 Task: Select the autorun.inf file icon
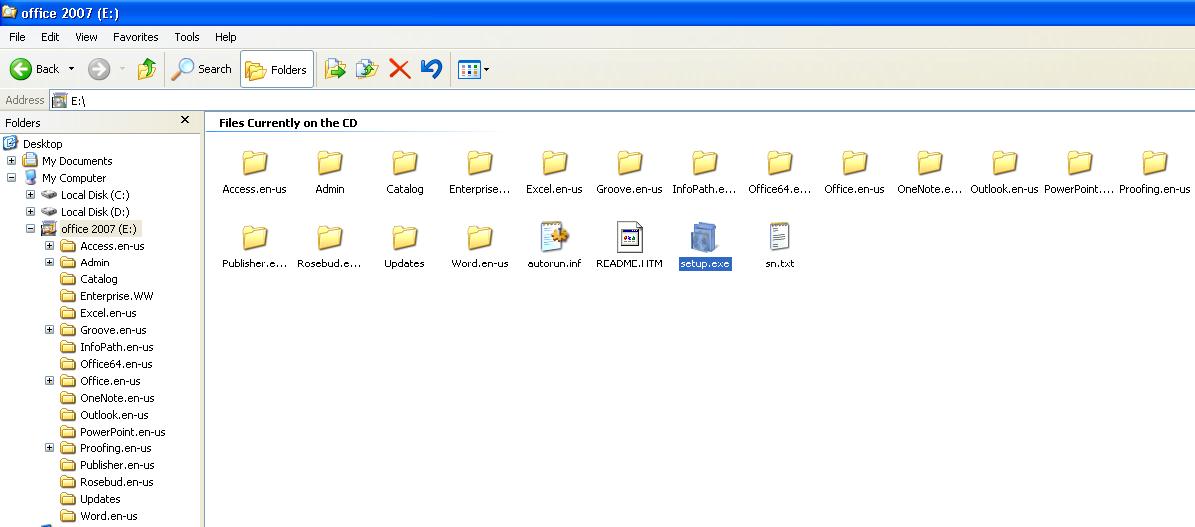coord(554,237)
